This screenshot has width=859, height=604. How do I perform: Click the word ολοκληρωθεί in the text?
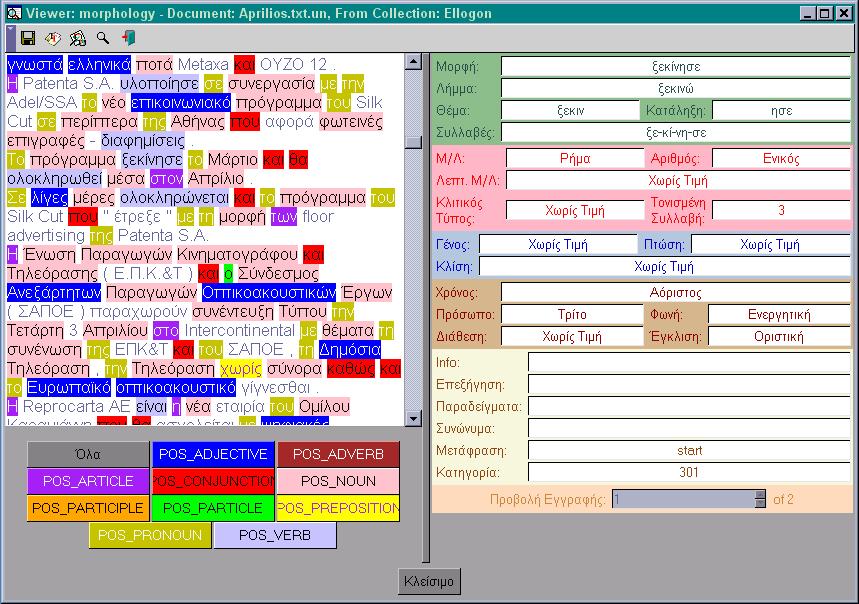(55, 179)
